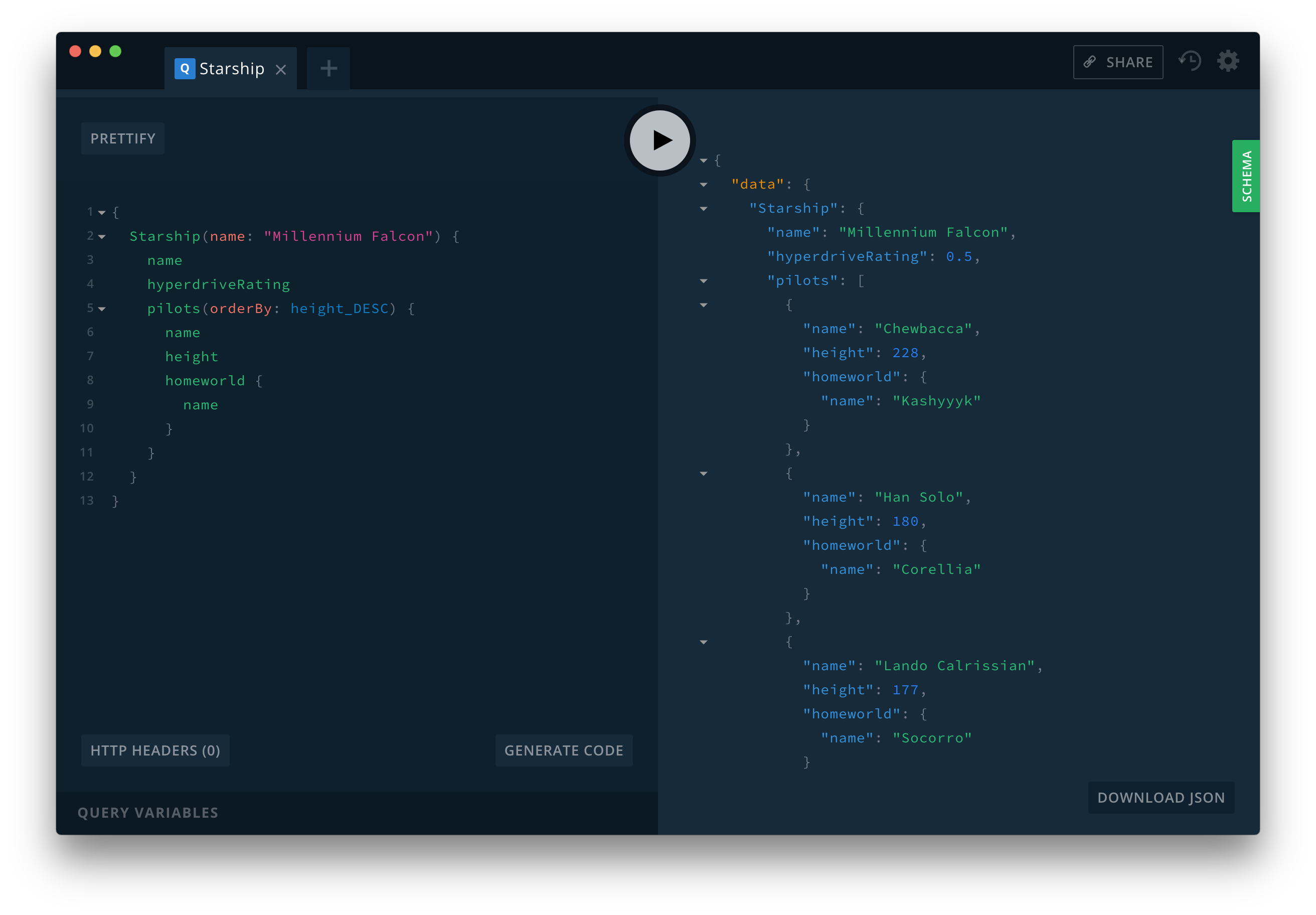Collapse the Han Solo object in response
The width and height of the screenshot is (1316, 915).
tap(703, 473)
